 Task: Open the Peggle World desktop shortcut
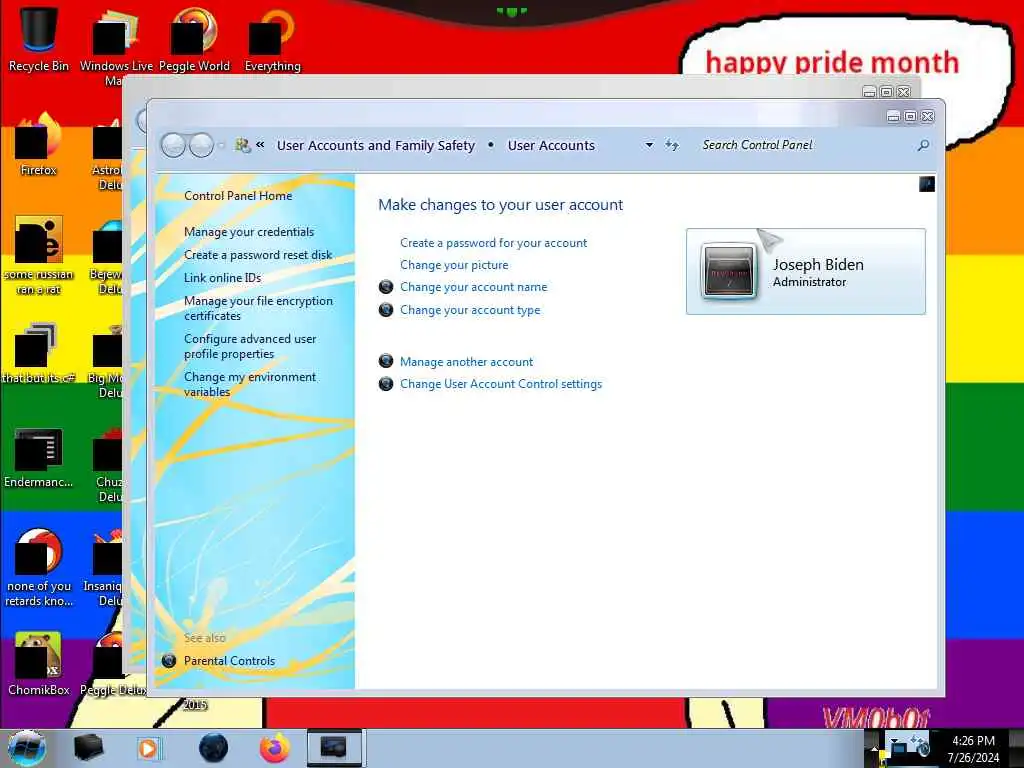tap(194, 38)
